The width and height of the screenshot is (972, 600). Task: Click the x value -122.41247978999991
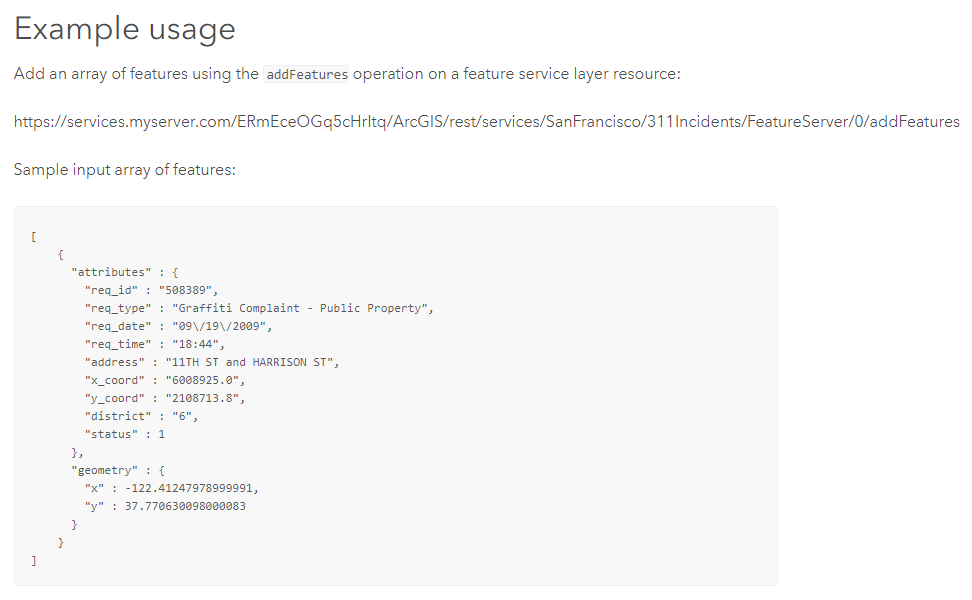click(x=189, y=488)
